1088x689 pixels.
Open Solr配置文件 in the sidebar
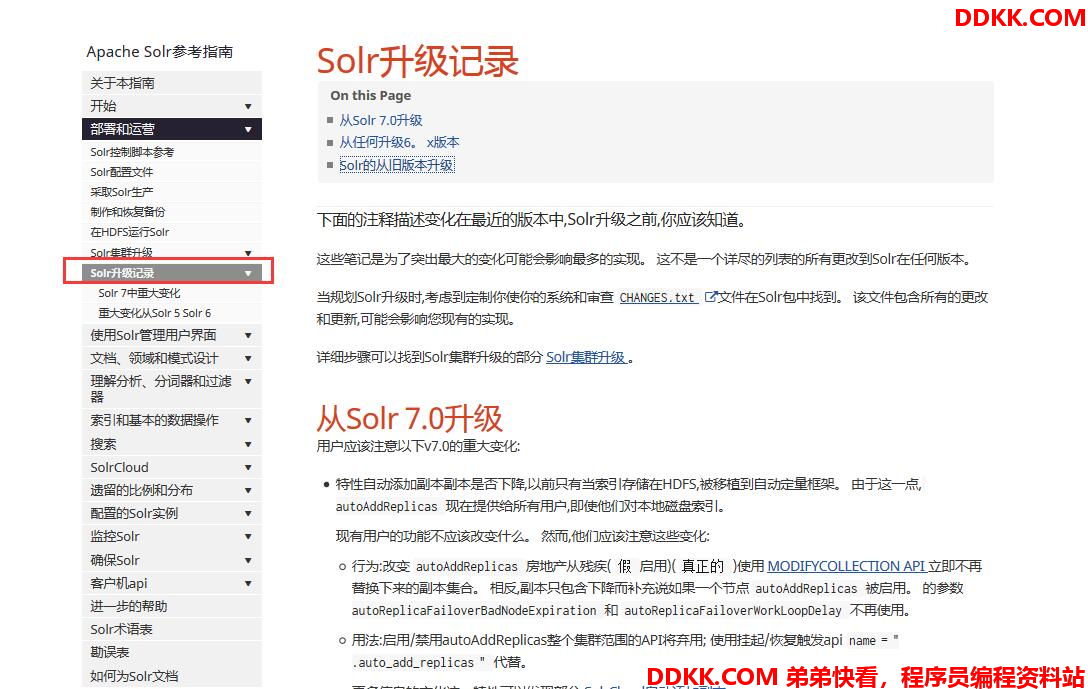(x=172, y=172)
